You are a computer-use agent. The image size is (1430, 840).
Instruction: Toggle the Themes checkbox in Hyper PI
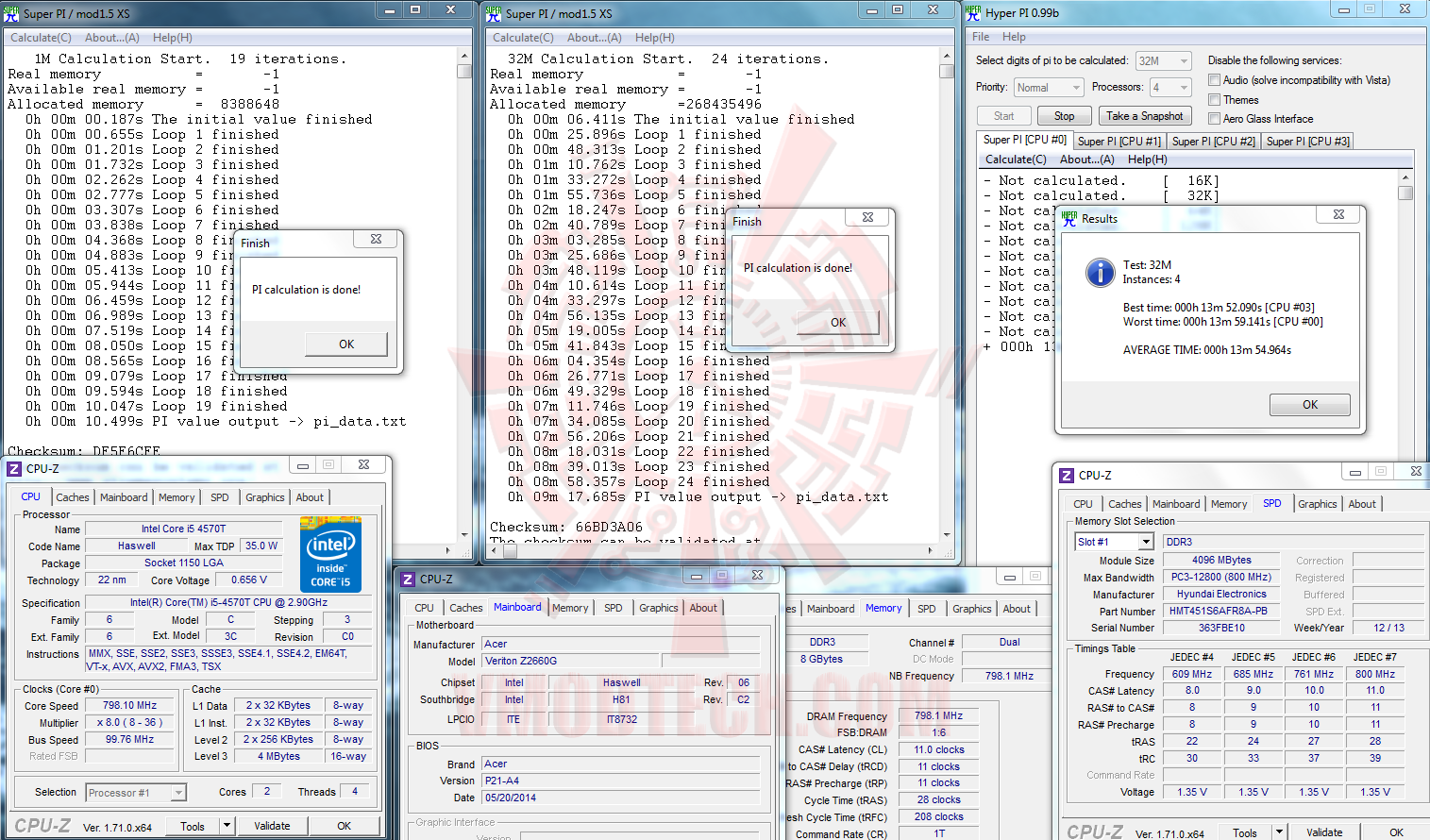point(1215,100)
